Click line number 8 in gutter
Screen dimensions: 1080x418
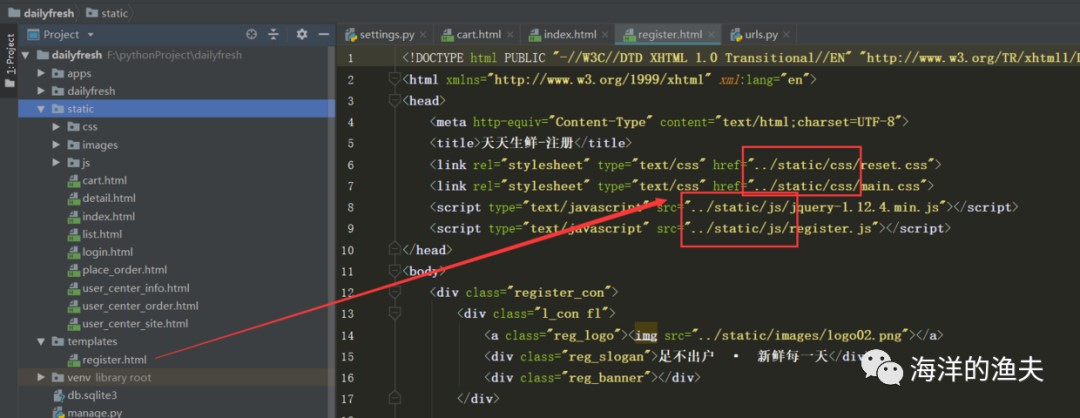tap(352, 207)
